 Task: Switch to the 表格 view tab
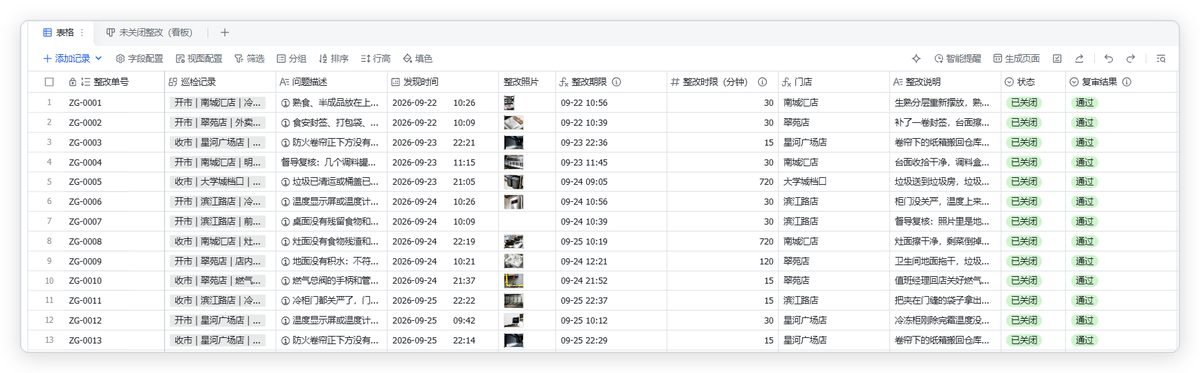59,32
